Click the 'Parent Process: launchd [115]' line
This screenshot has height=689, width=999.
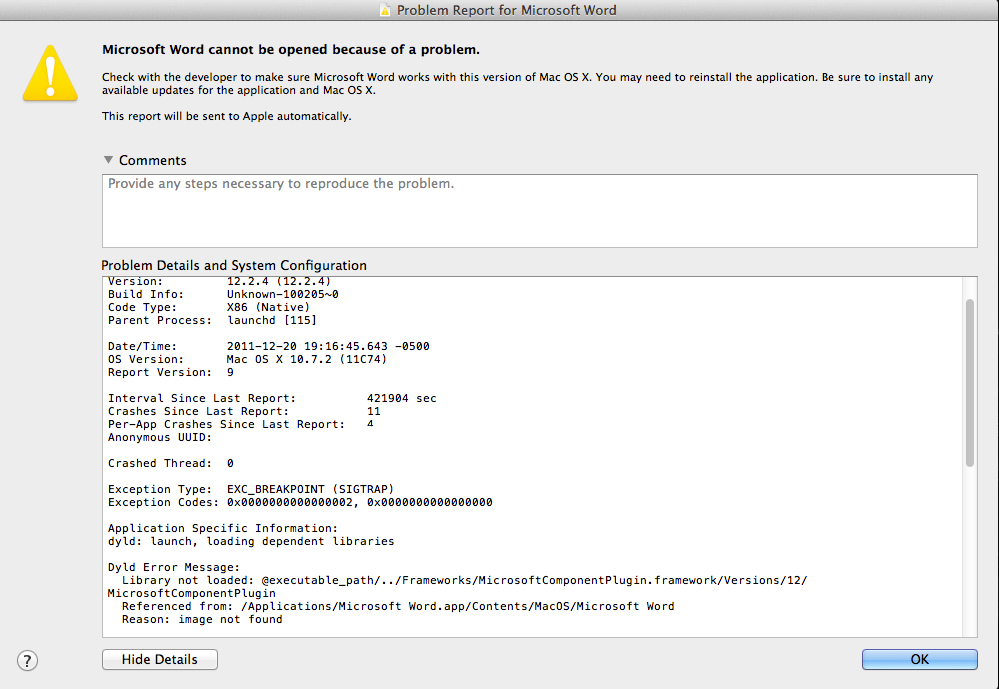(212, 321)
